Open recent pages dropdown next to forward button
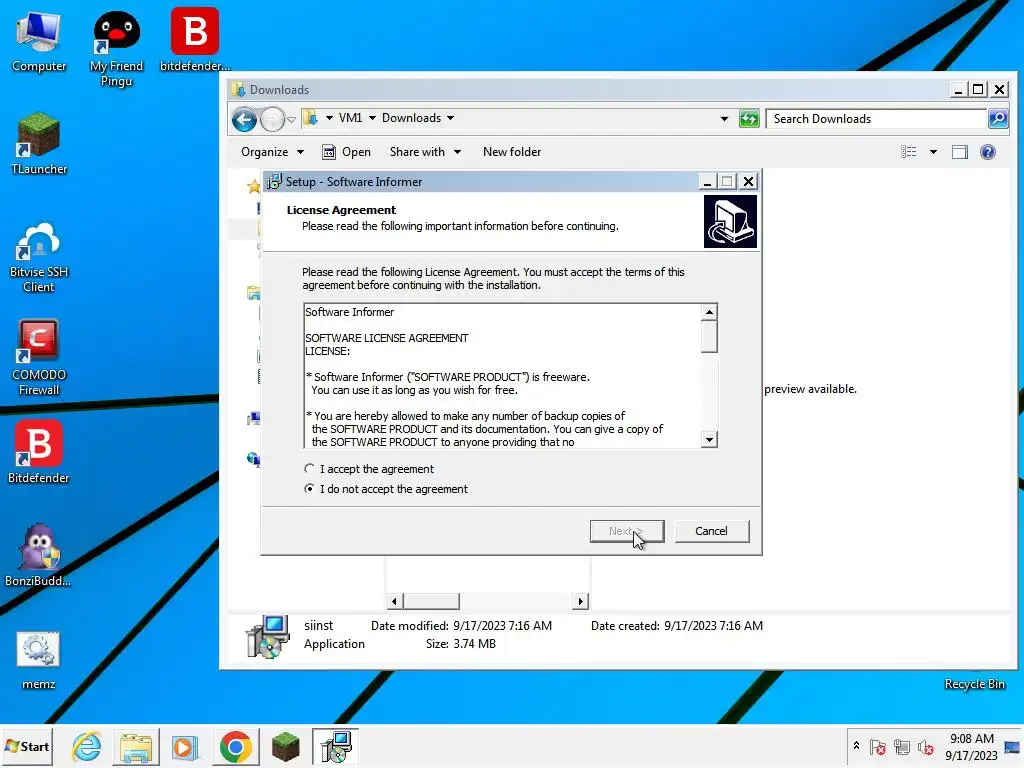The image size is (1024, 768). pyautogui.click(x=291, y=120)
